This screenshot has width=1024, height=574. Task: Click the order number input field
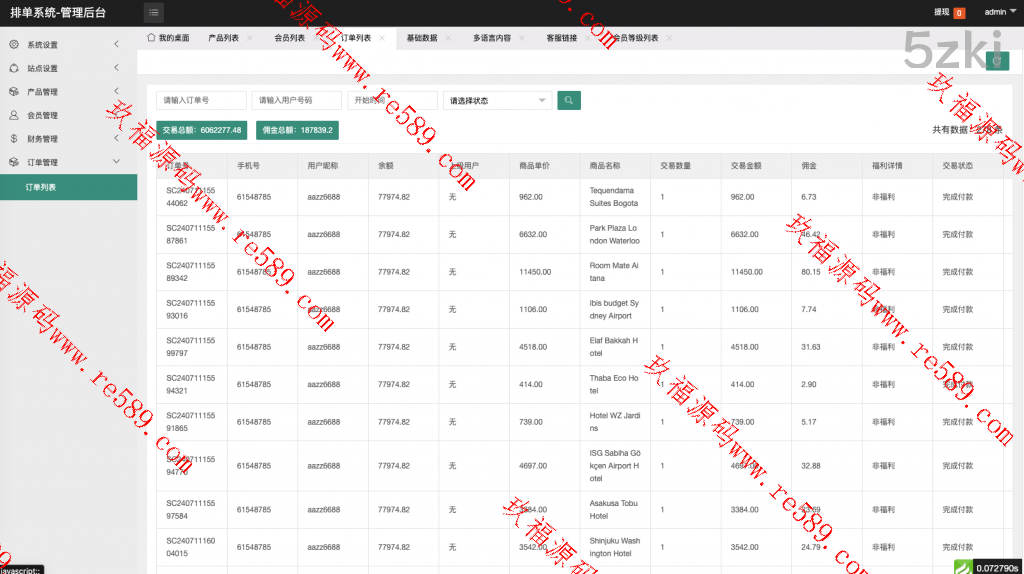click(201, 101)
